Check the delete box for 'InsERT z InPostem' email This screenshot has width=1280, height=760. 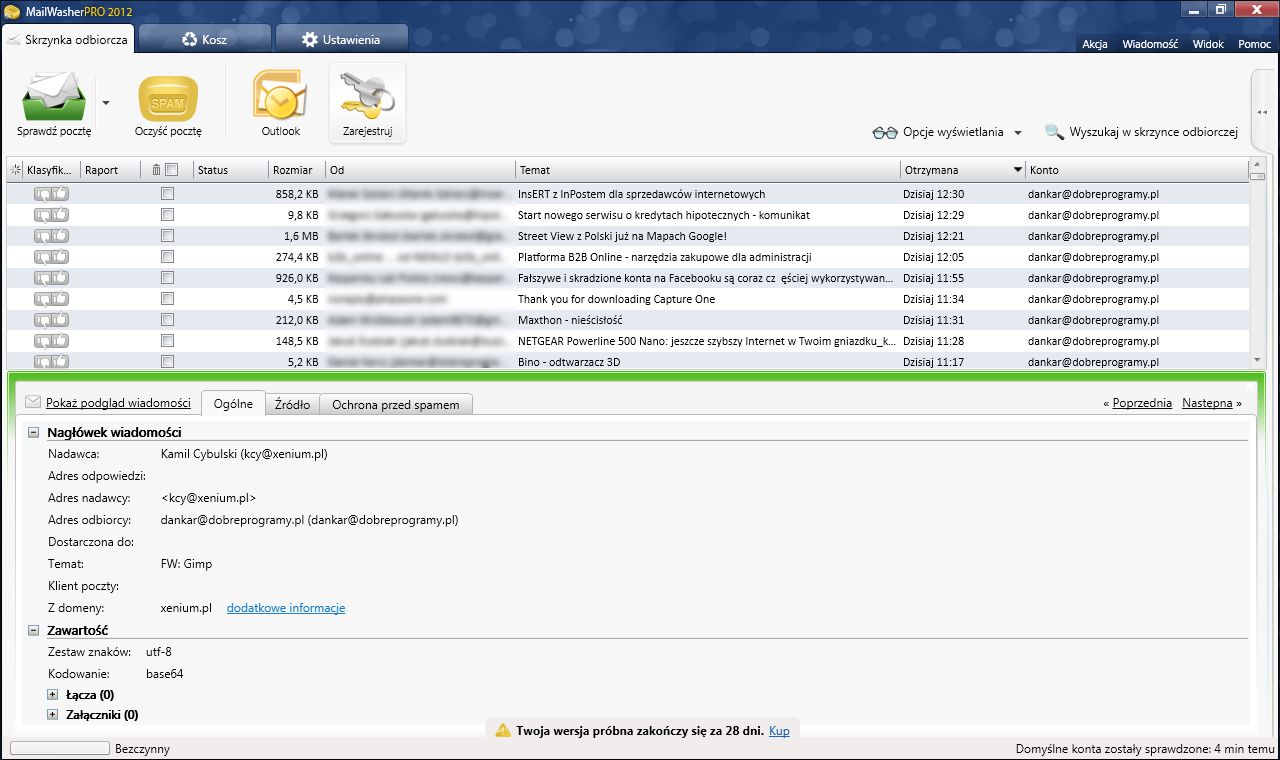(167, 194)
